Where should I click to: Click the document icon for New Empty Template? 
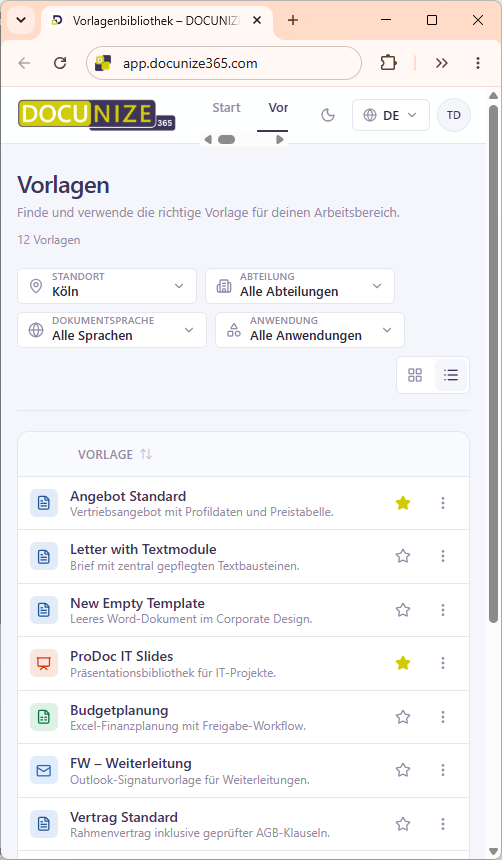point(44,610)
